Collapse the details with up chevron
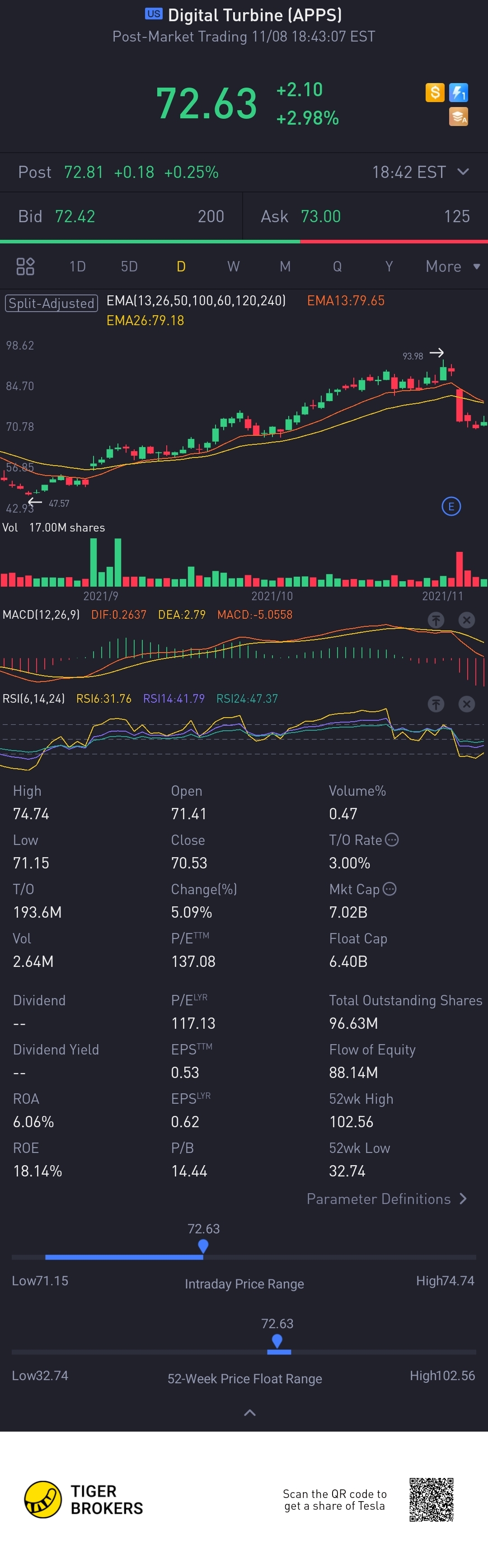This screenshot has height=1568, width=488. coord(250,1412)
